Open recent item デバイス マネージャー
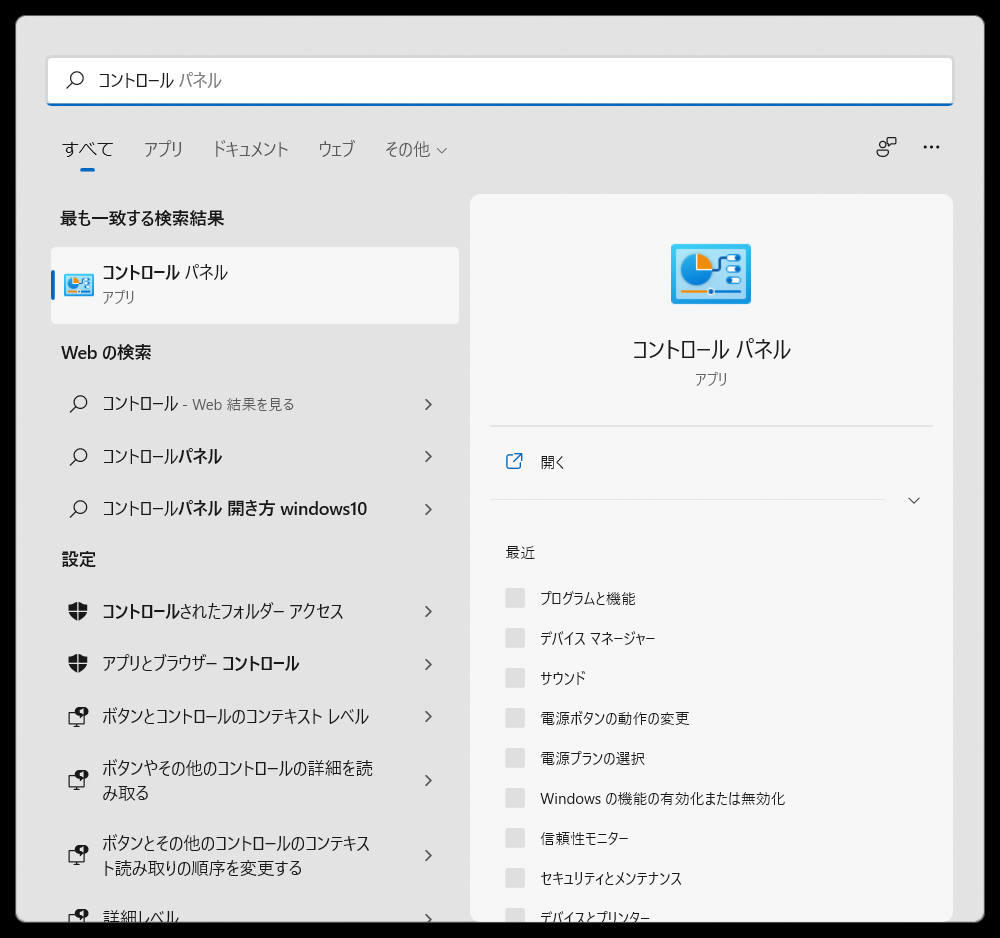 tap(597, 638)
